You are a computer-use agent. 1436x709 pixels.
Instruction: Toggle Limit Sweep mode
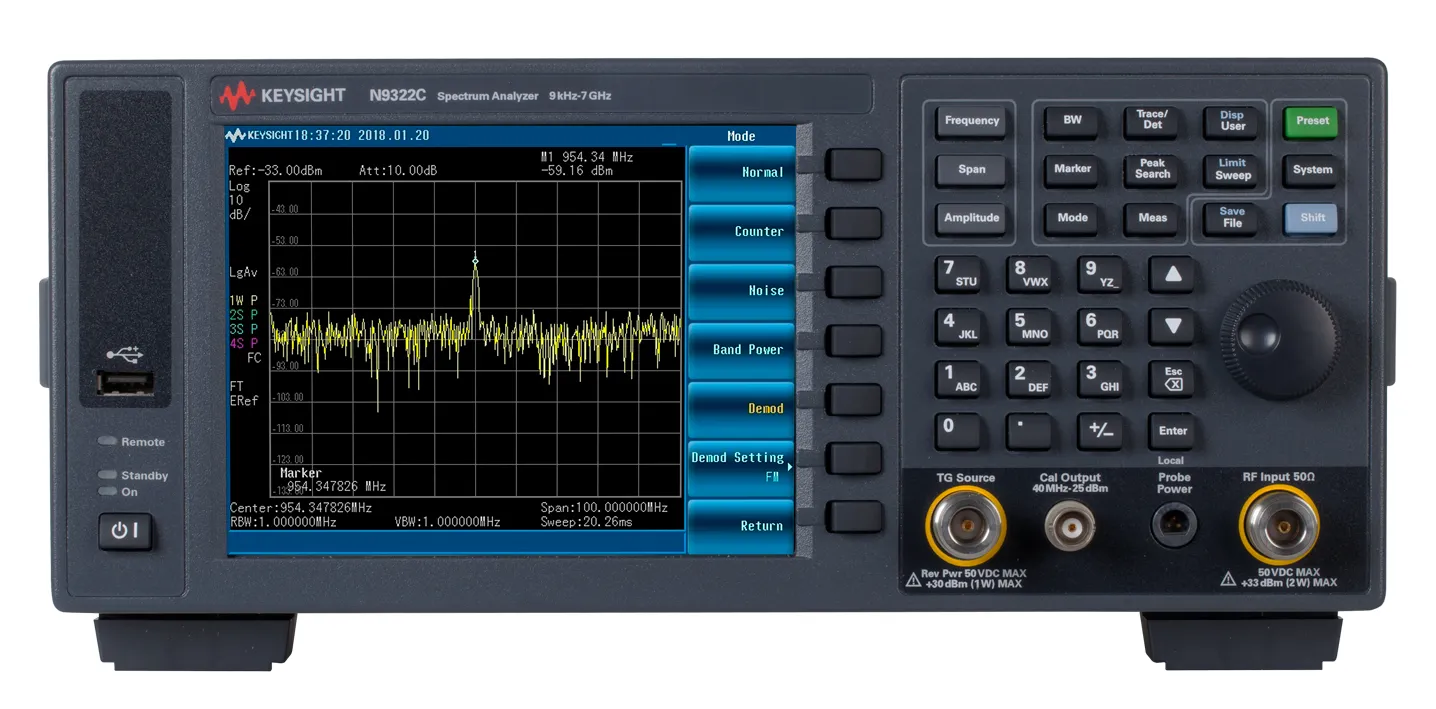[x=1231, y=170]
